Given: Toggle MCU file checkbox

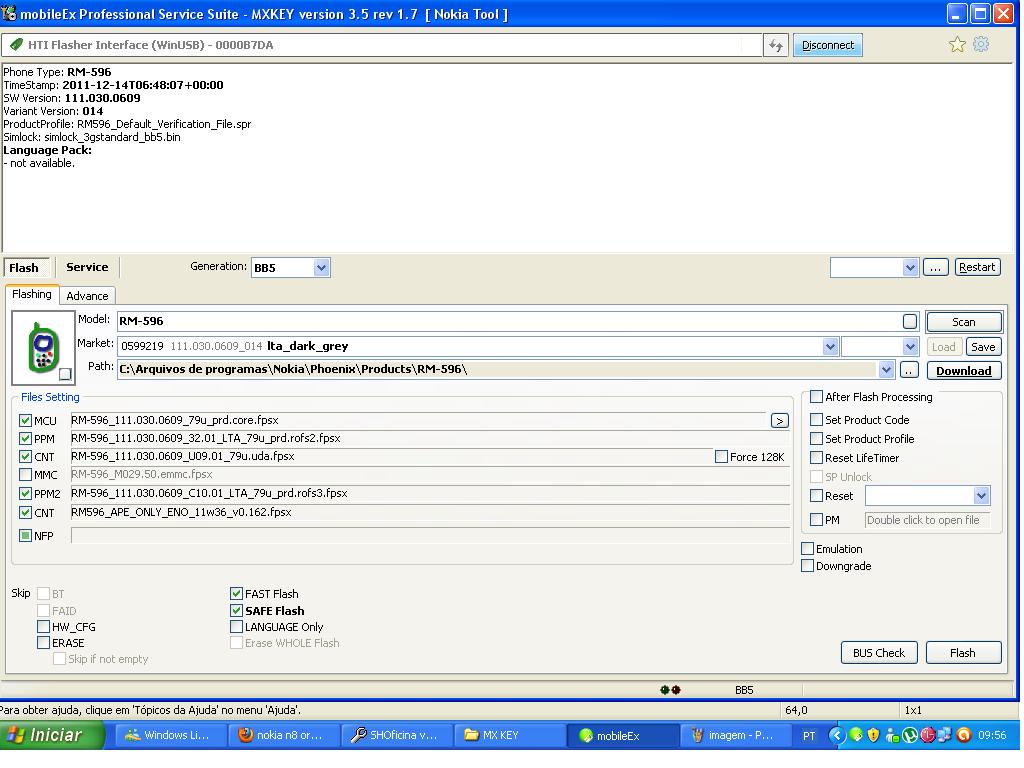Looking at the screenshot, I should pos(25,421).
